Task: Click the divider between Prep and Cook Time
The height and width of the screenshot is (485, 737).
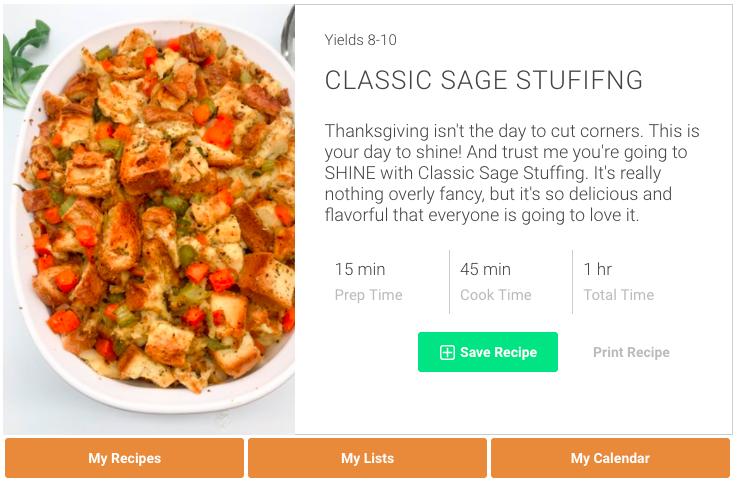Action: point(449,281)
